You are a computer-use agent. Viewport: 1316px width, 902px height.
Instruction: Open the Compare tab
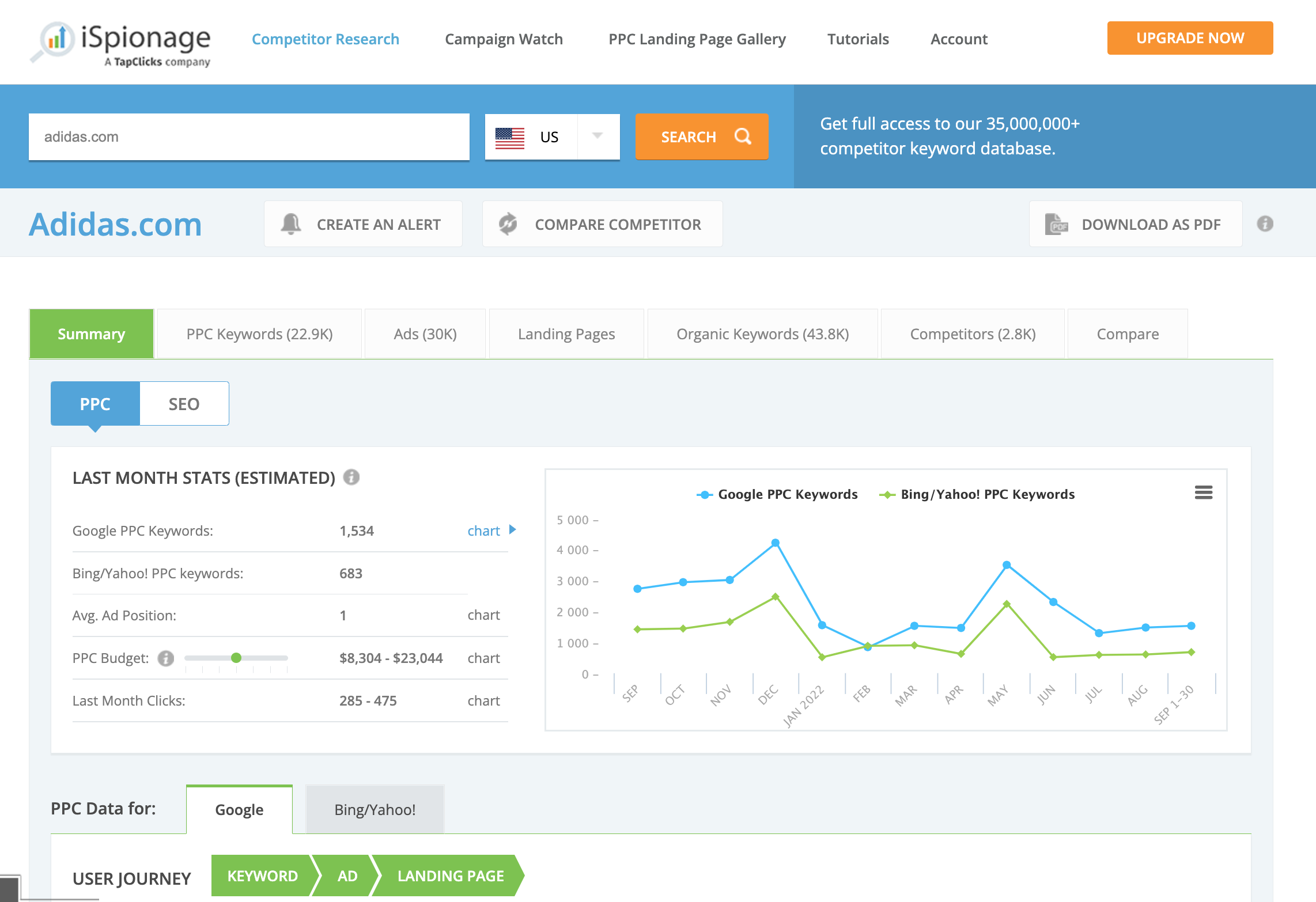(1128, 334)
